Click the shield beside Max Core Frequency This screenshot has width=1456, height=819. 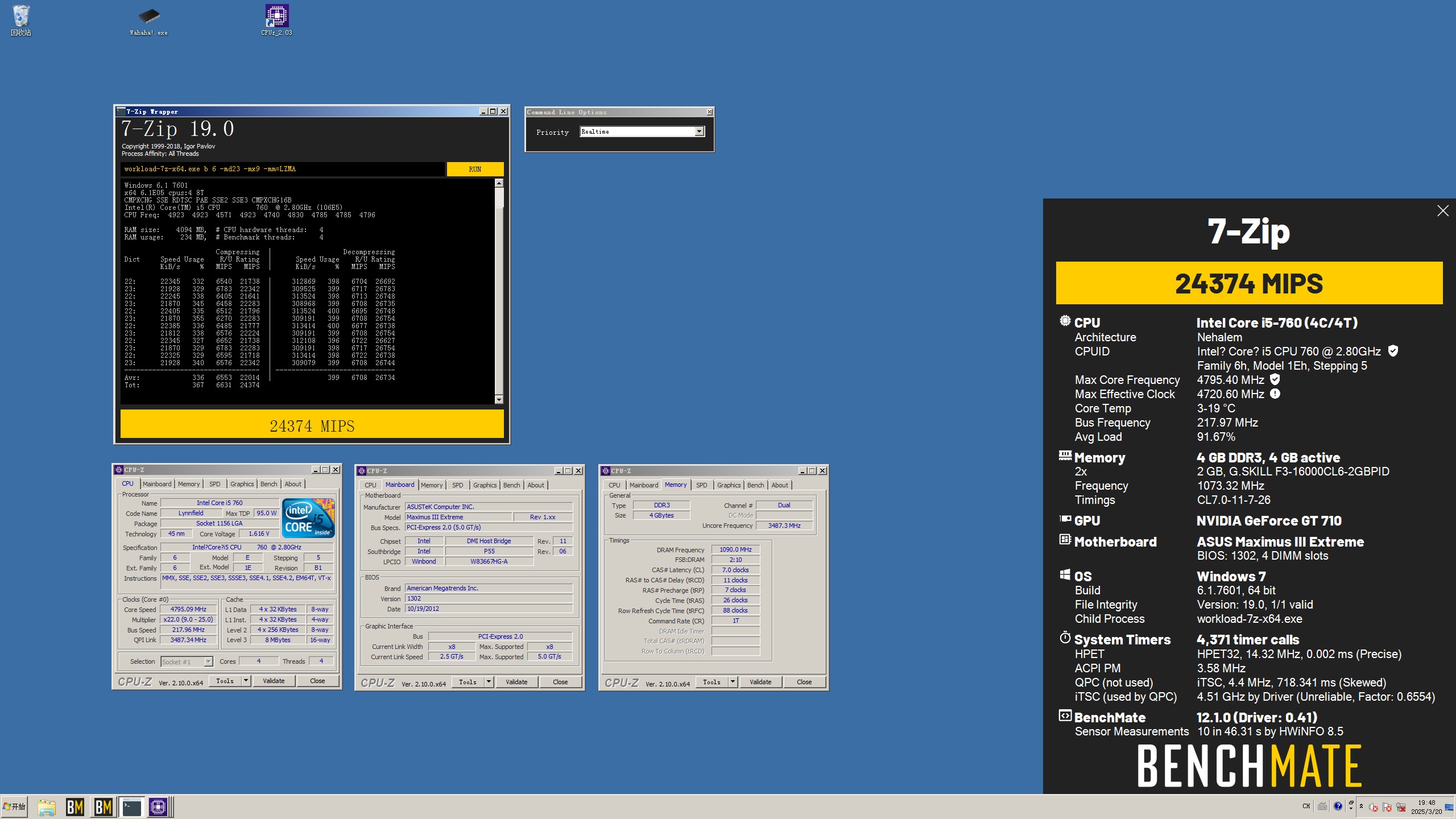pyautogui.click(x=1275, y=379)
